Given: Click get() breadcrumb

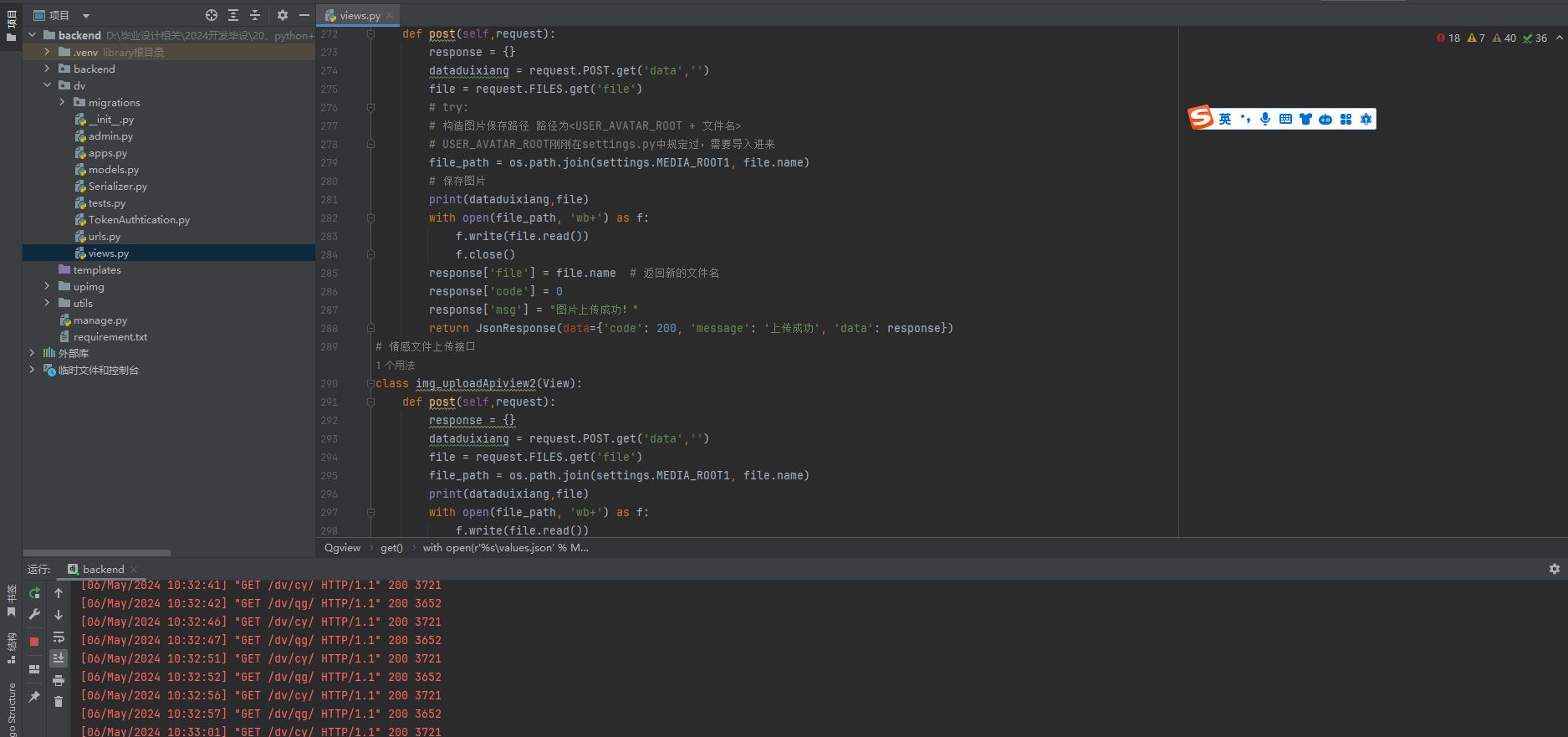Looking at the screenshot, I should coord(391,548).
